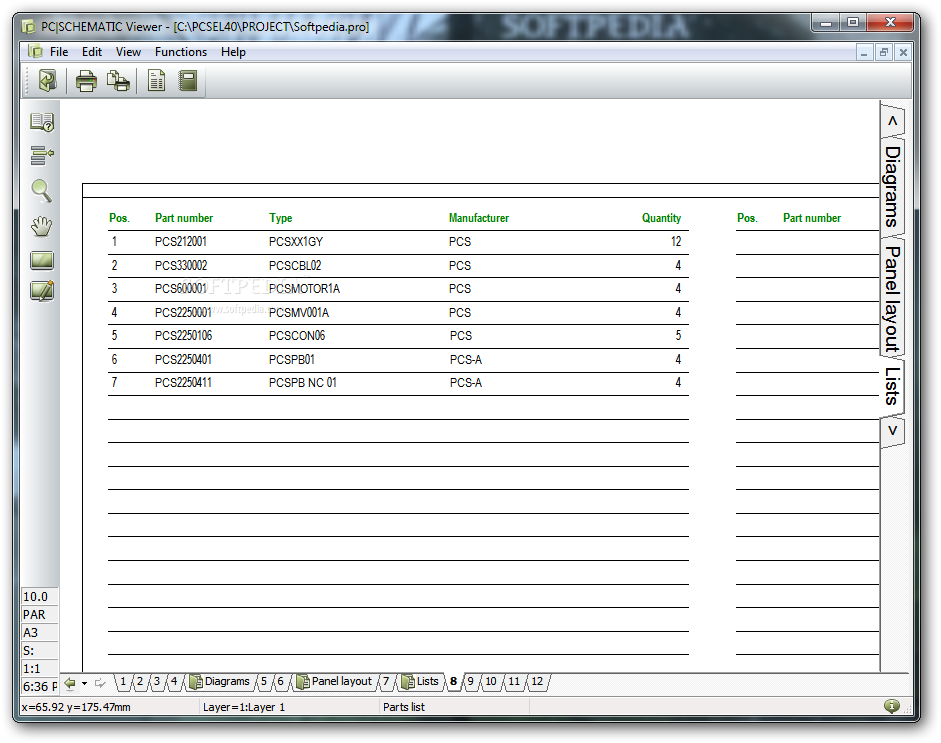941x743 pixels.
Task: Click the up chevron above Diagrams tab
Action: click(892, 121)
